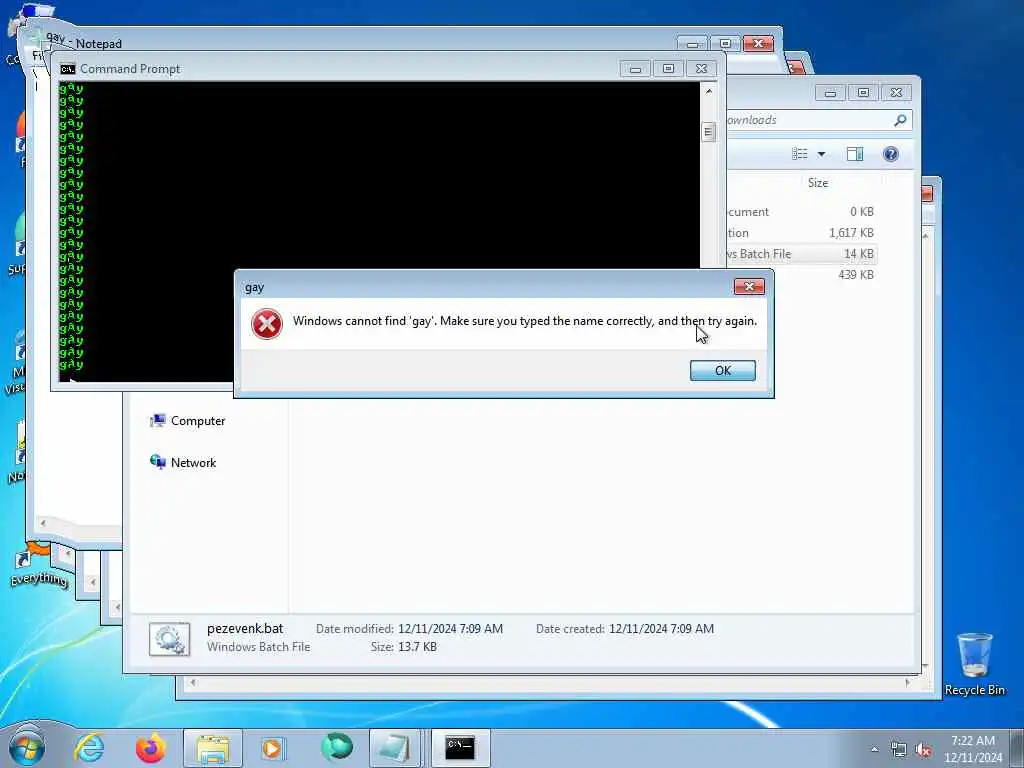Minimize the Notepad window

coord(692,44)
